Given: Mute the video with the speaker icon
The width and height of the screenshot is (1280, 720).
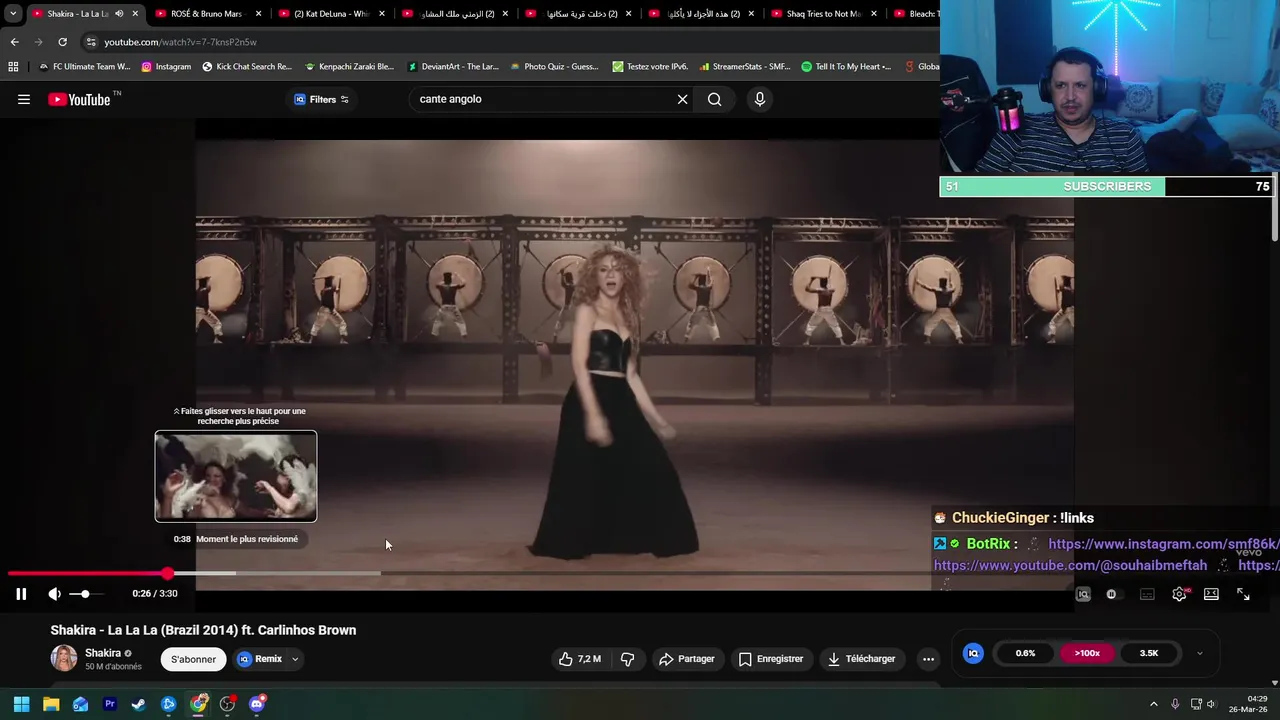Looking at the screenshot, I should point(54,594).
